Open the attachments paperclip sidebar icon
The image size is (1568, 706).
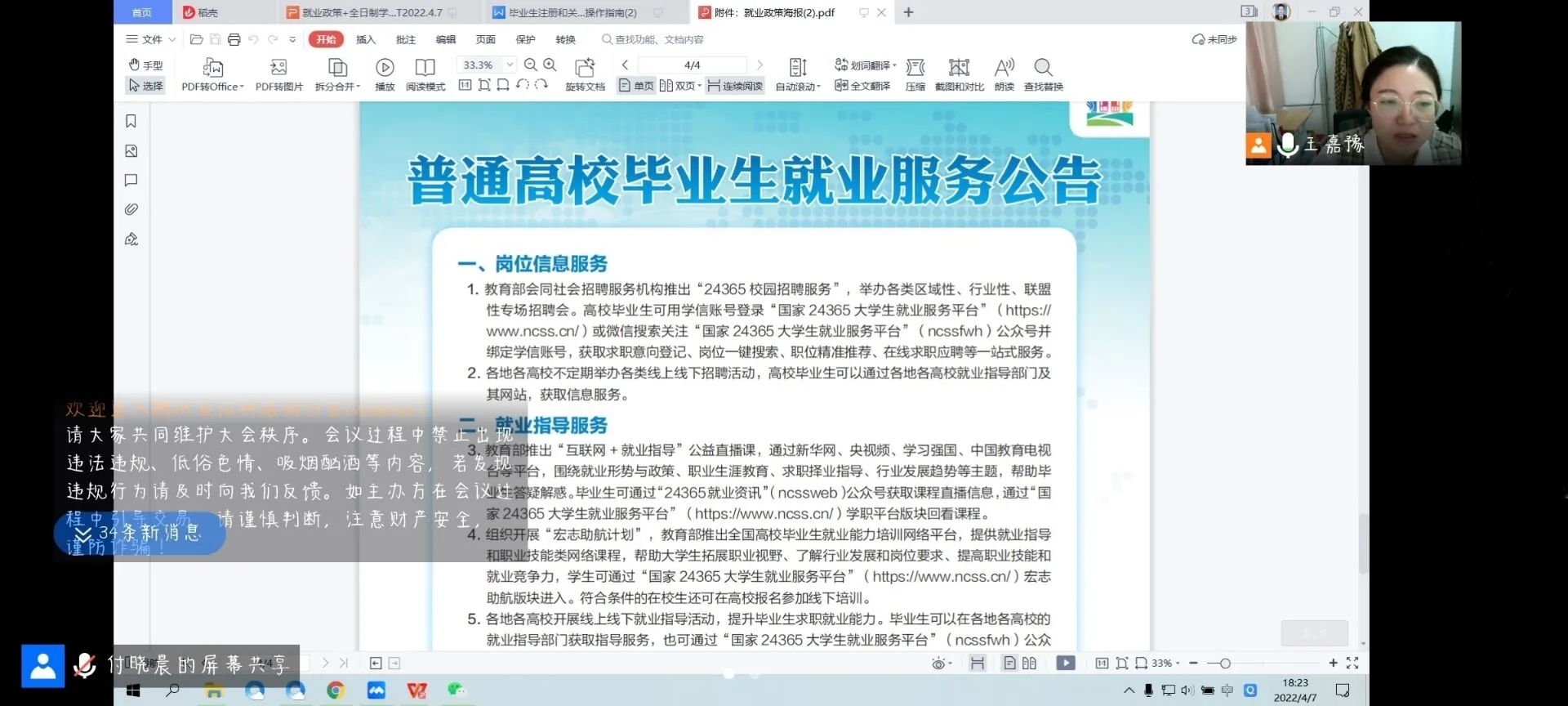[x=131, y=210]
